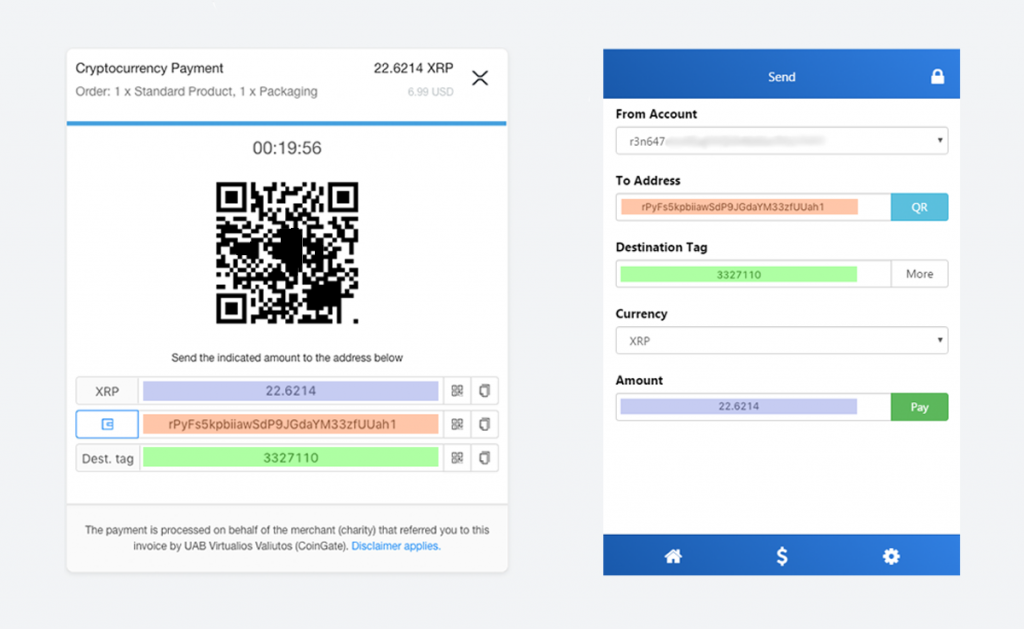Click the wallet icon button beside the address
Image resolution: width=1024 pixels, height=629 pixels.
(x=107, y=424)
